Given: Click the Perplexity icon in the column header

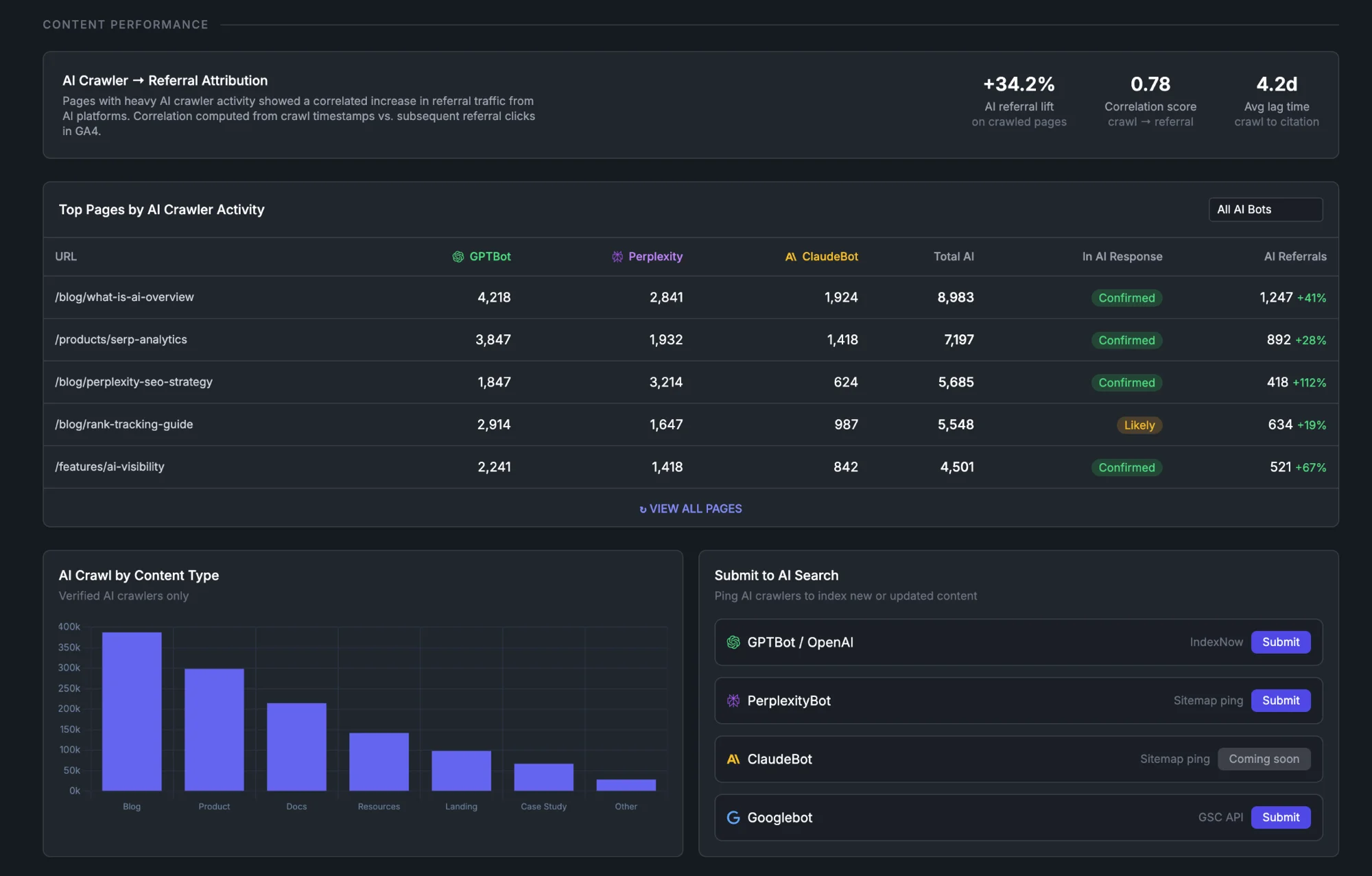Looking at the screenshot, I should pyautogui.click(x=616, y=256).
